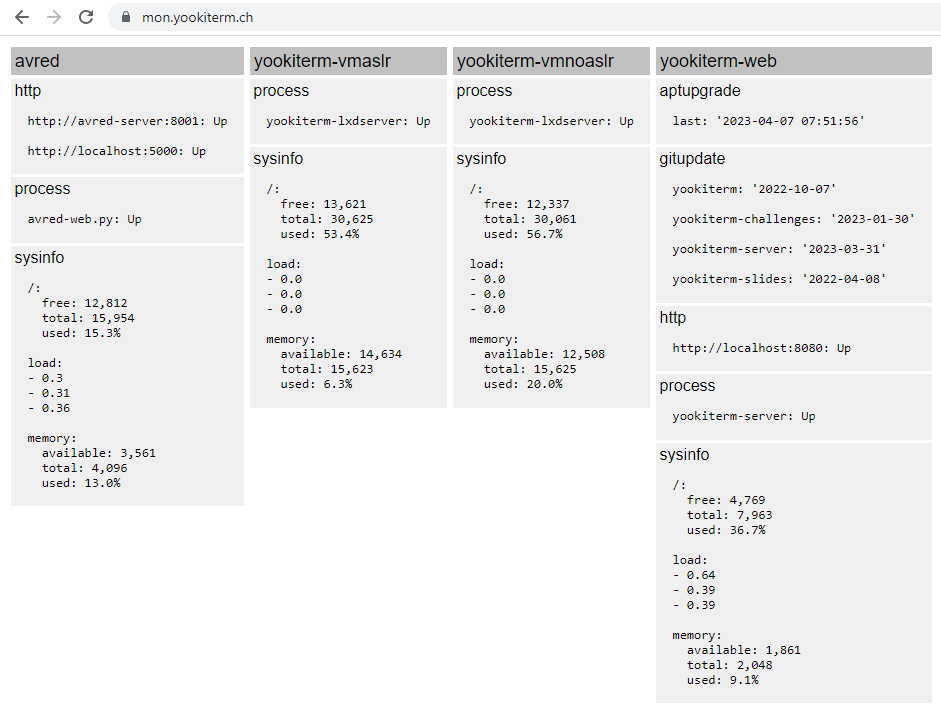Click vmaslr memory available 14,634
The image size is (941, 715).
click(341, 354)
